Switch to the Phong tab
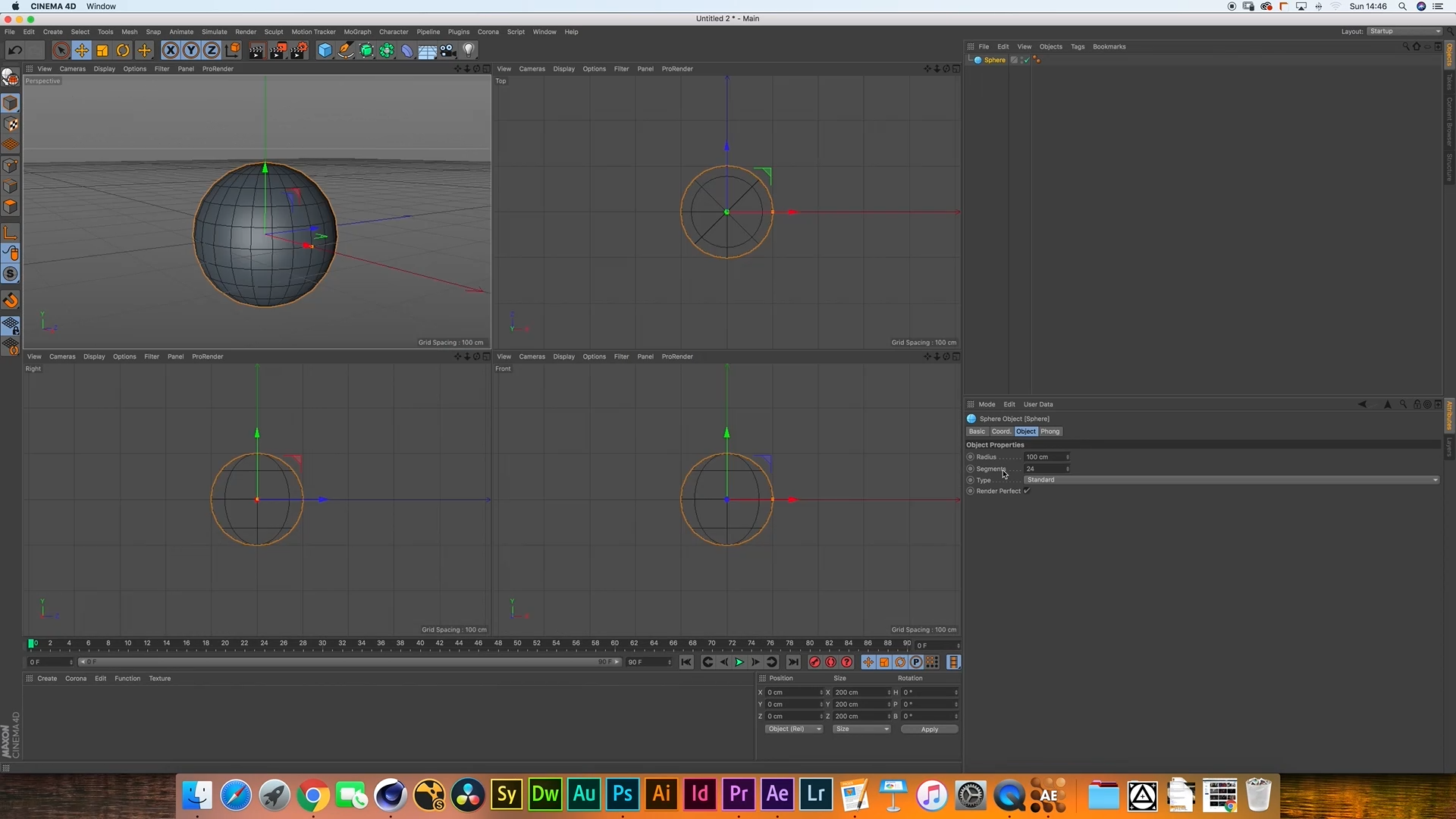 1050,431
